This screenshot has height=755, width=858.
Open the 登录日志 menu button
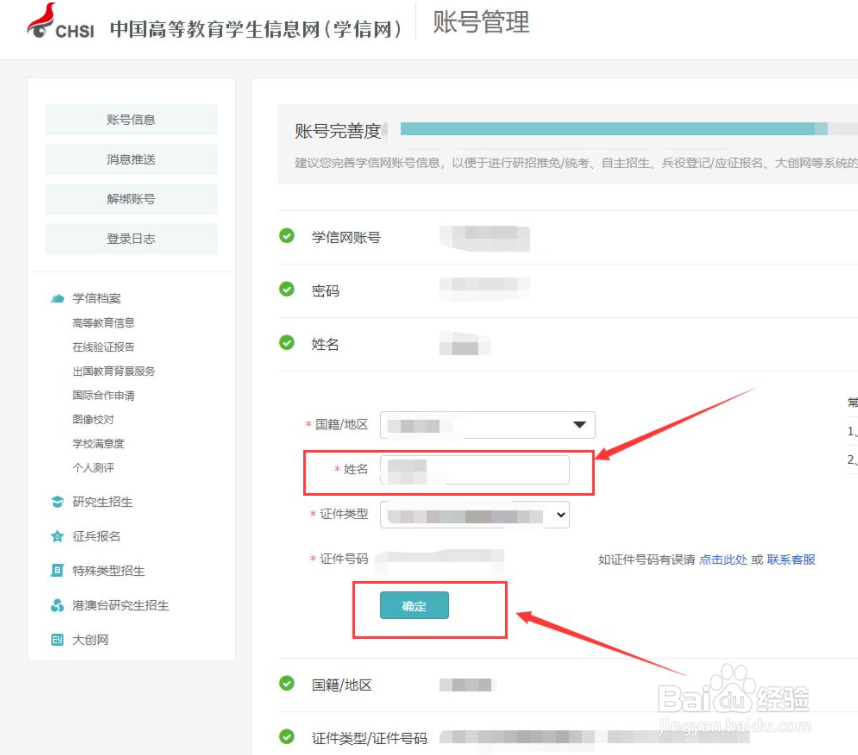[x=131, y=239]
